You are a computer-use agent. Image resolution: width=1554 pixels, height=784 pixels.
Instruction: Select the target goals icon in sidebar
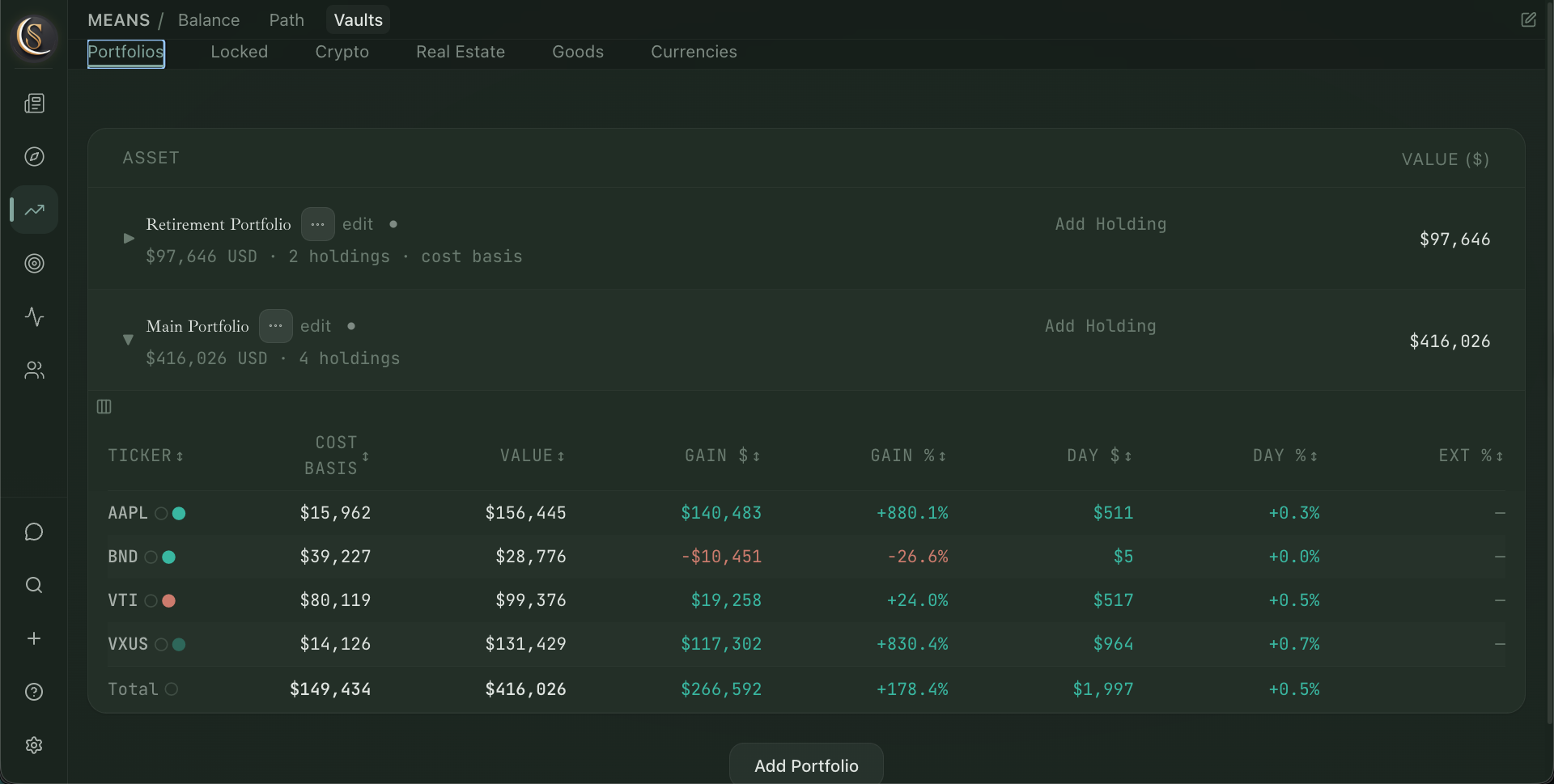34,263
